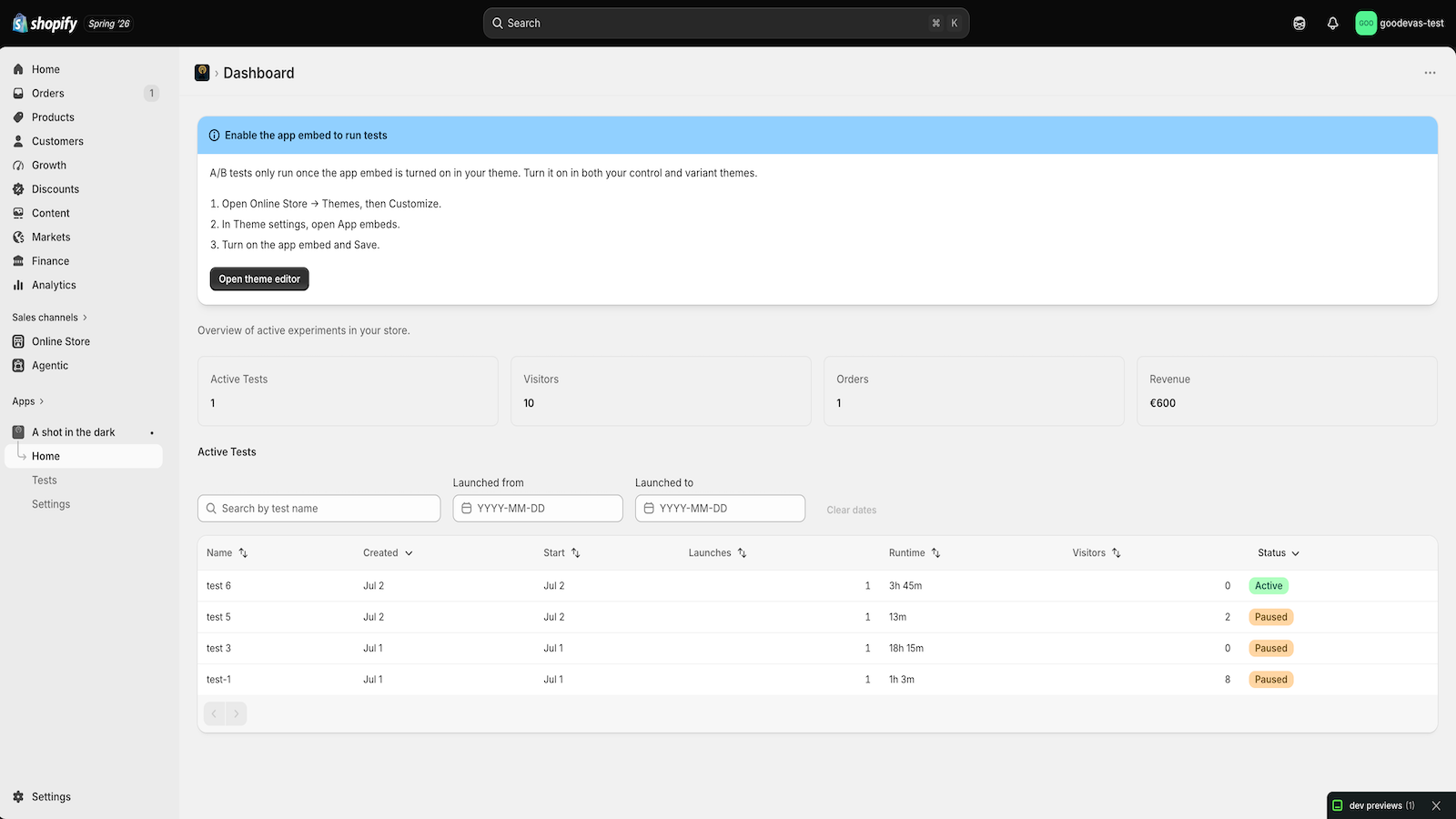Sort table by Launches column
Image resolution: width=1456 pixels, height=819 pixels.
(717, 553)
